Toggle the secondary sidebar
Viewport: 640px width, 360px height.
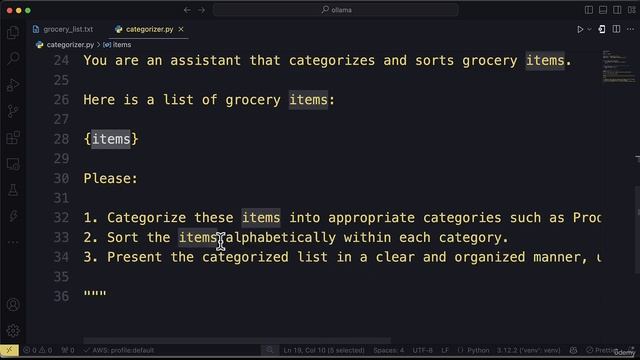[617, 10]
